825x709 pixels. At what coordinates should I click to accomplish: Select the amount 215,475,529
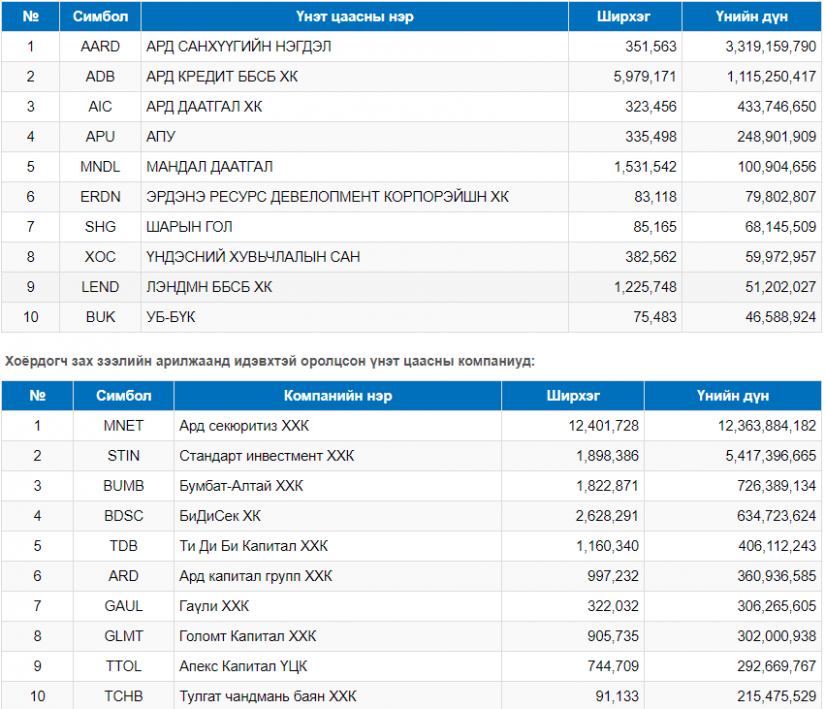[777, 695]
